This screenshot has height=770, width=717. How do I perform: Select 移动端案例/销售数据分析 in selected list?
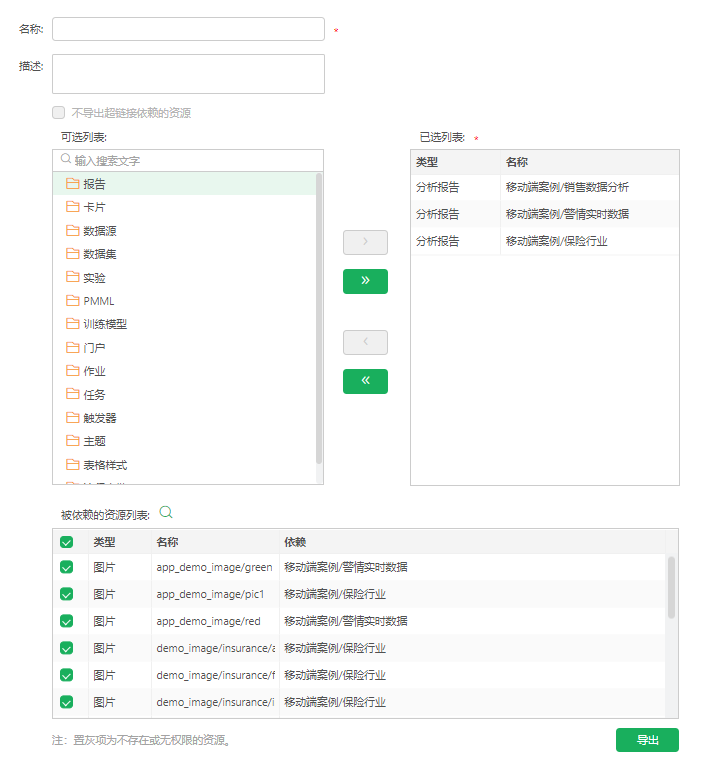567,187
